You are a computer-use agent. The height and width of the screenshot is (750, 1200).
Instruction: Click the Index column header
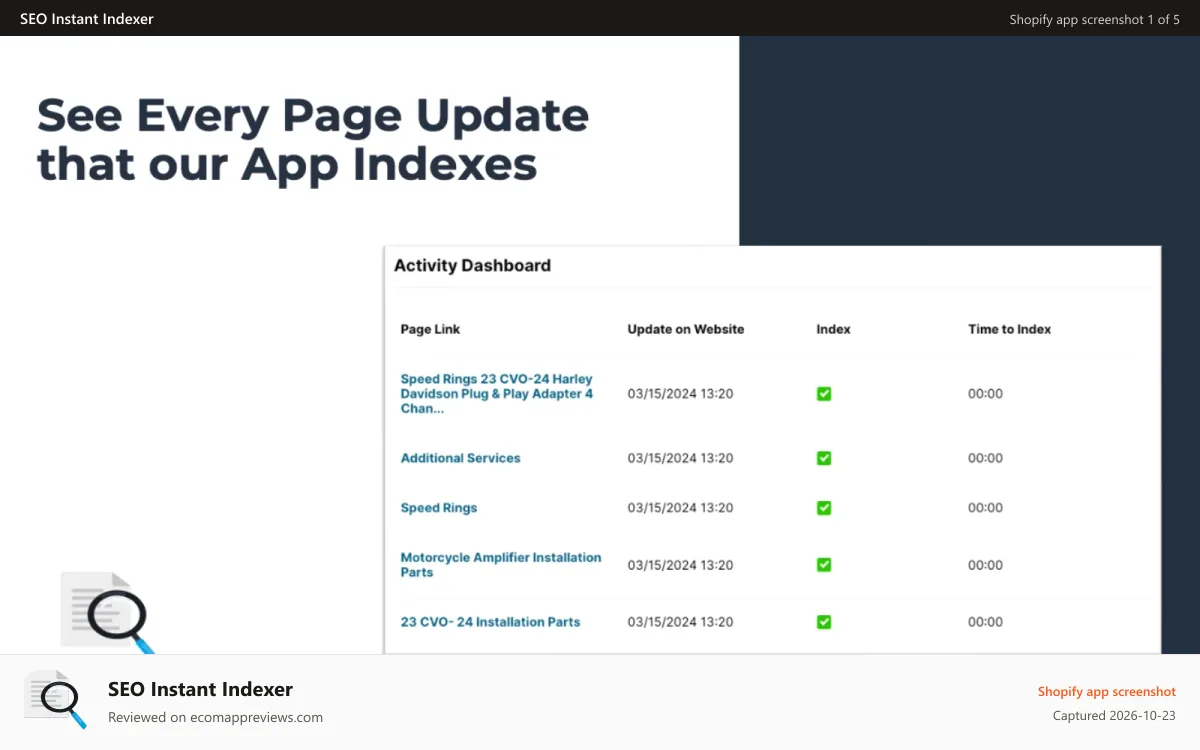point(833,329)
